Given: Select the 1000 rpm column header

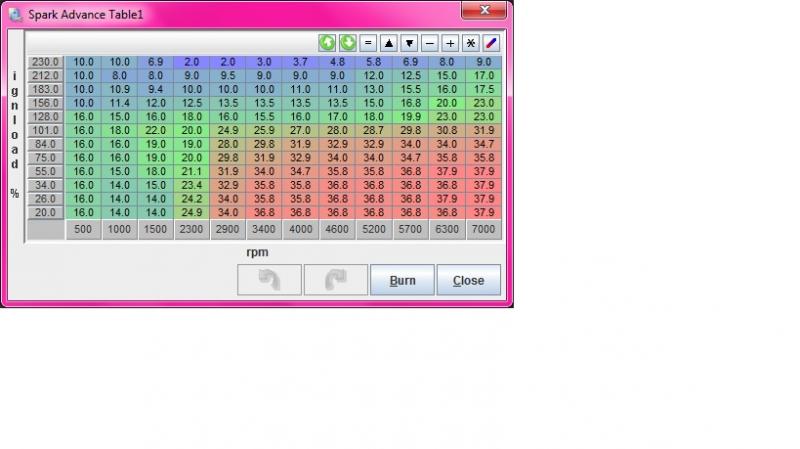Looking at the screenshot, I should [x=119, y=230].
